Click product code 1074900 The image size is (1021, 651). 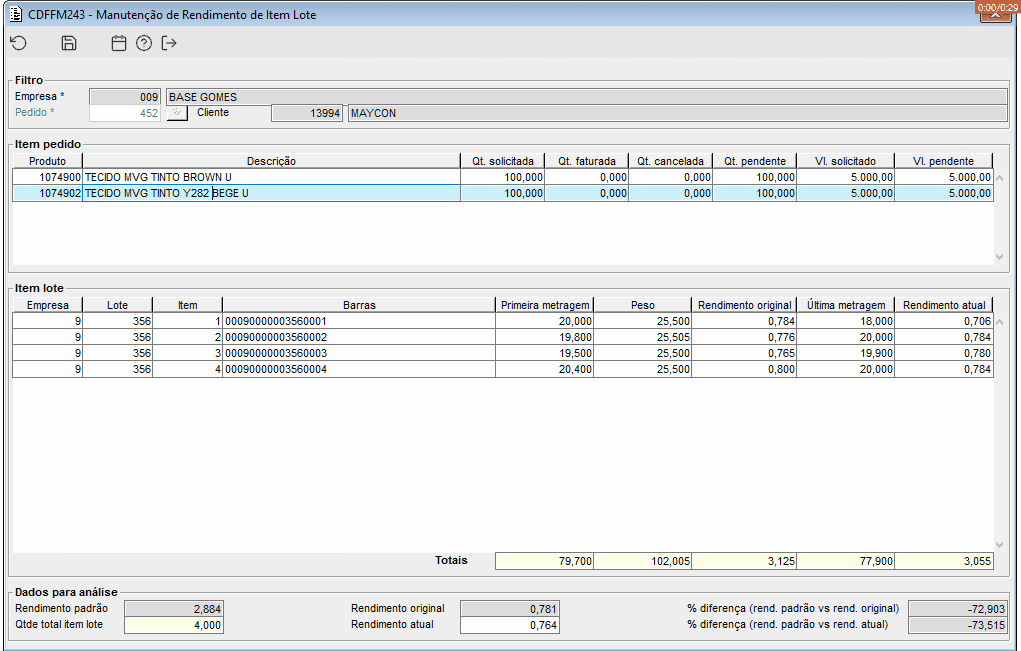pyautogui.click(x=48, y=177)
